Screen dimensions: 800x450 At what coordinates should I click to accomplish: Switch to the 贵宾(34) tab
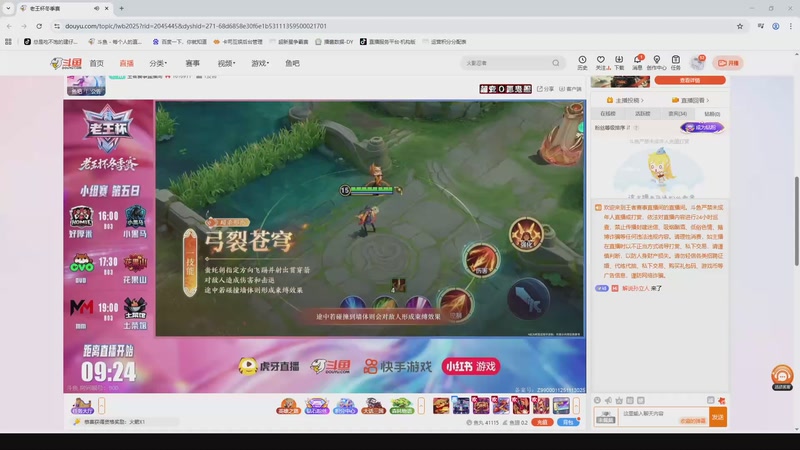click(678, 114)
